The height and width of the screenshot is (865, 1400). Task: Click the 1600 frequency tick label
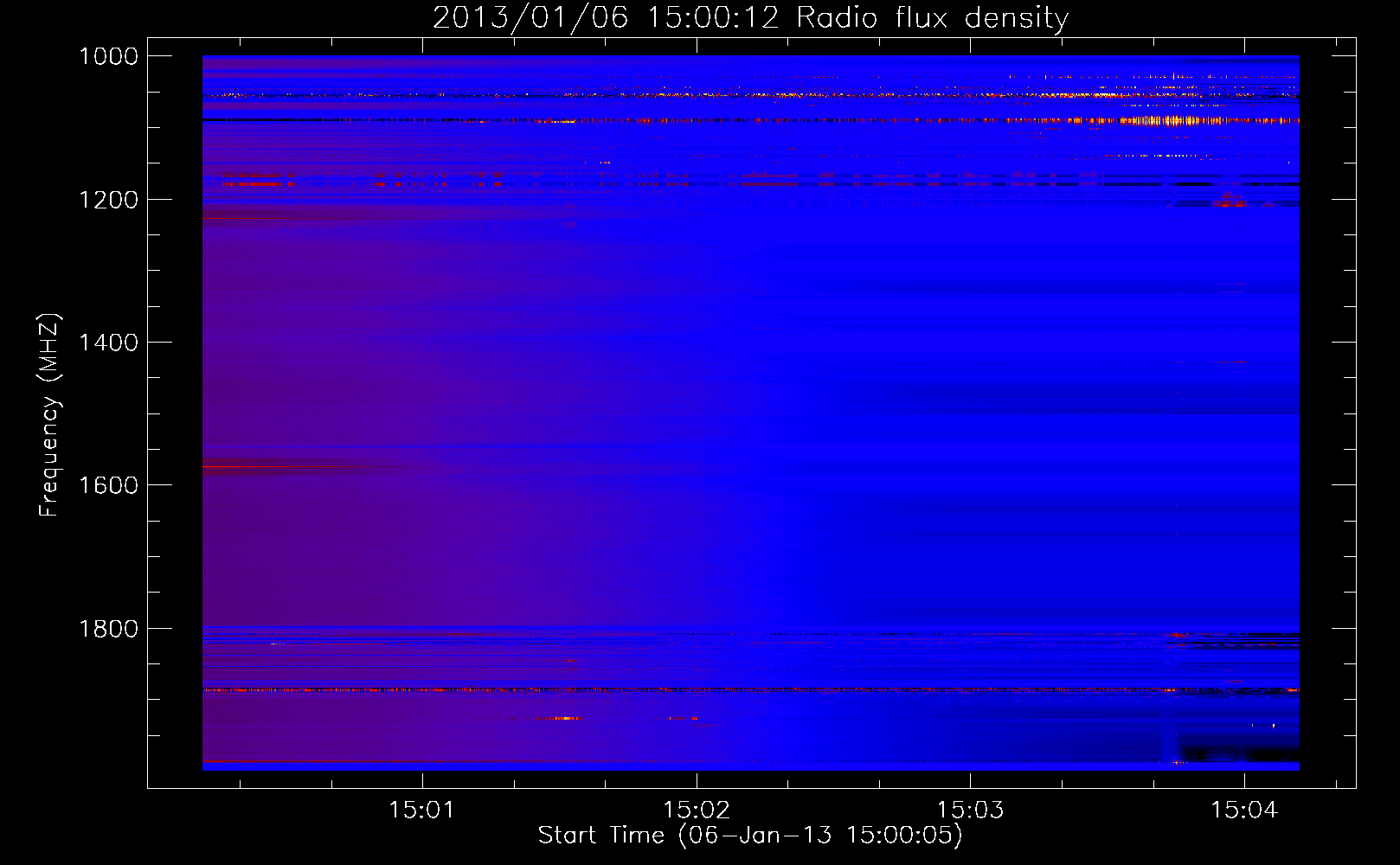[x=109, y=485]
